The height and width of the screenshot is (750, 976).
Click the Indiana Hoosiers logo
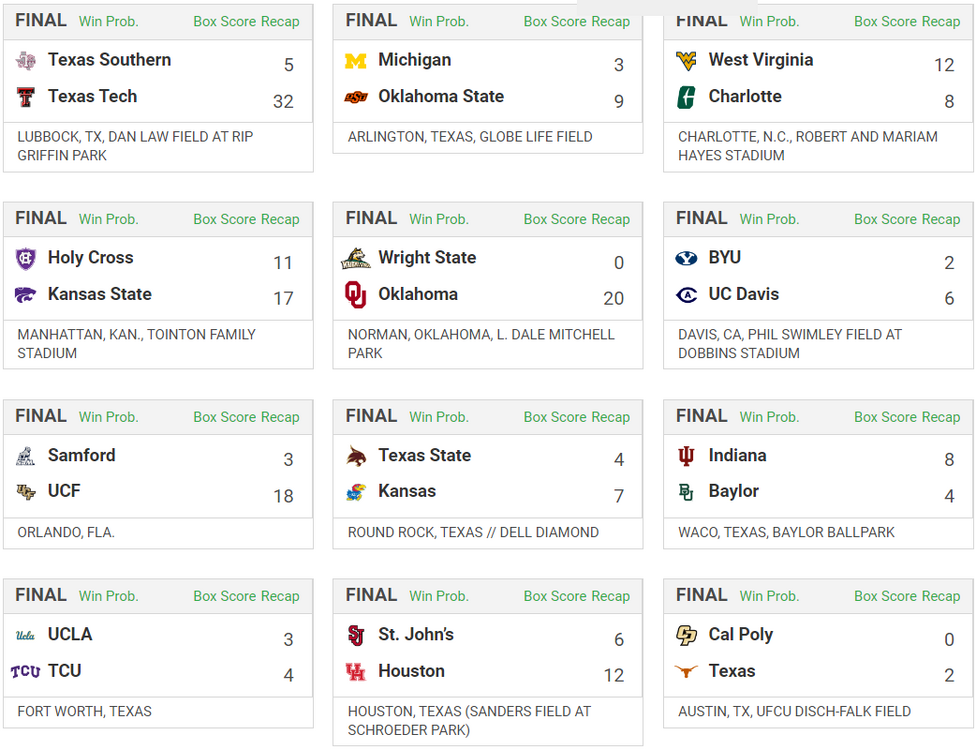click(x=686, y=456)
